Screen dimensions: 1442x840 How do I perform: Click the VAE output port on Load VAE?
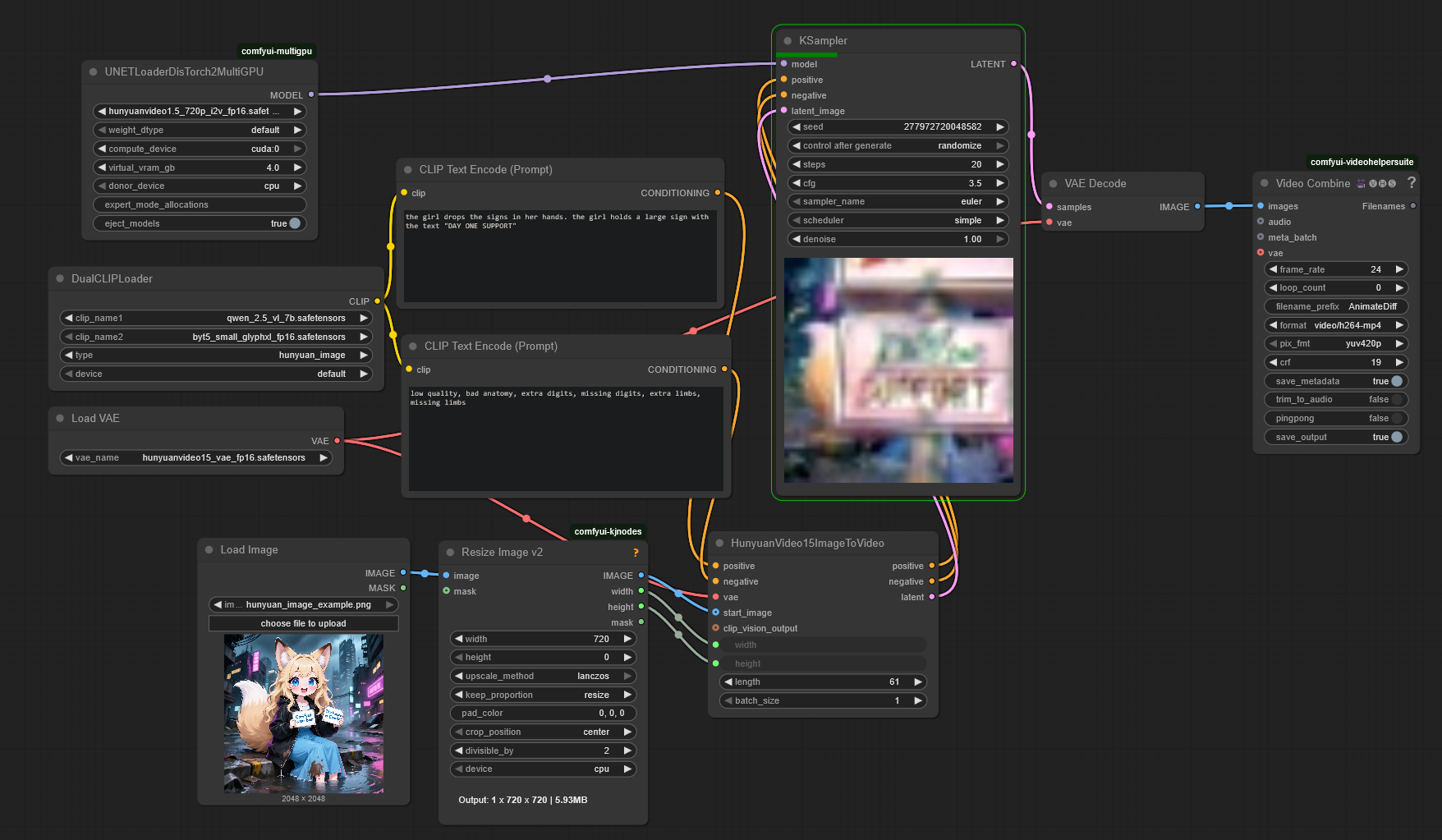[337, 441]
